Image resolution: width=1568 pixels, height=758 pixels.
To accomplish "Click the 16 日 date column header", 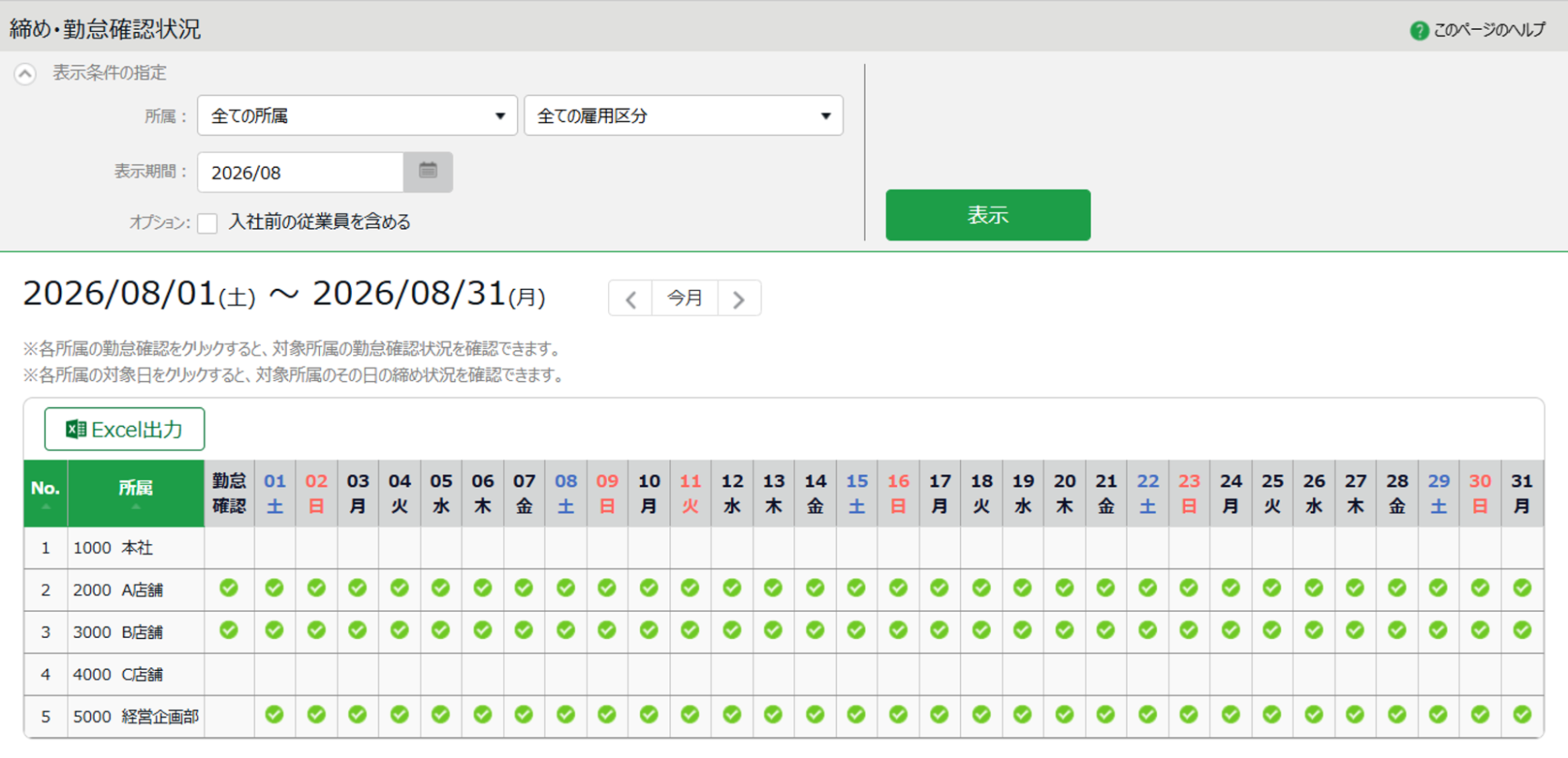I will (x=898, y=494).
